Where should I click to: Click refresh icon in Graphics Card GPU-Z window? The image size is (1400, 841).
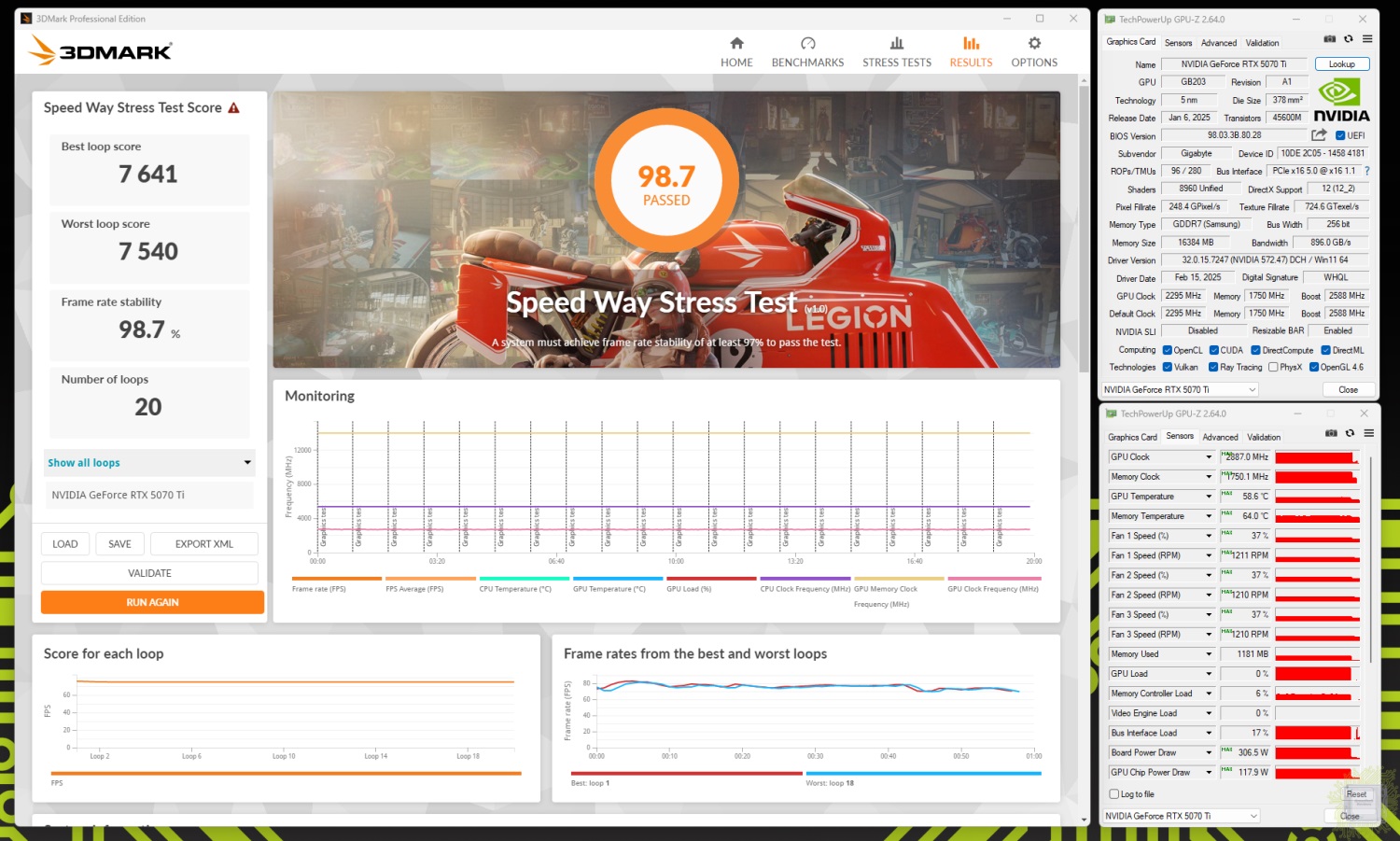1349,39
